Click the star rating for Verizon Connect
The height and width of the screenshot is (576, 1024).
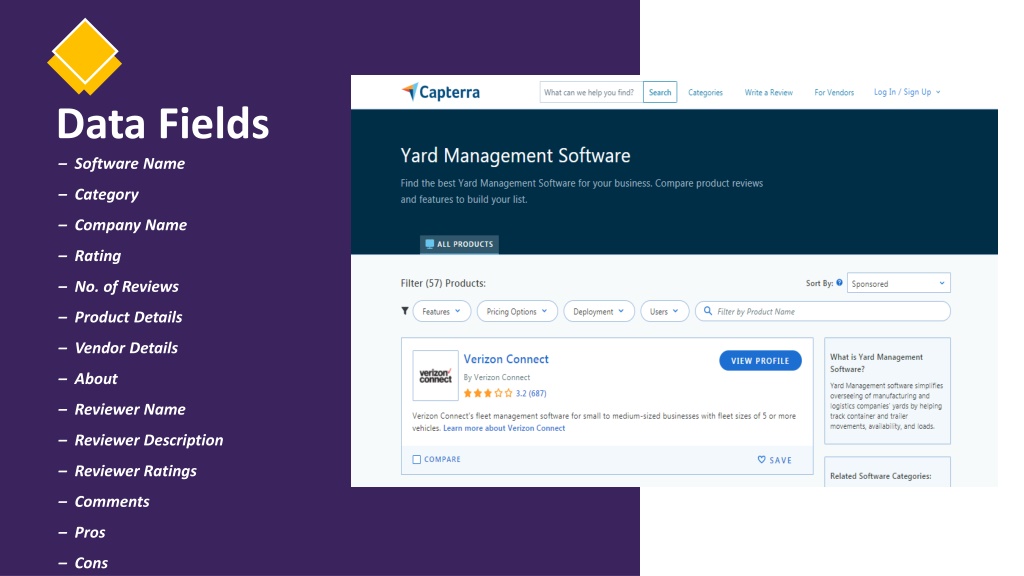pyautogui.click(x=488, y=393)
